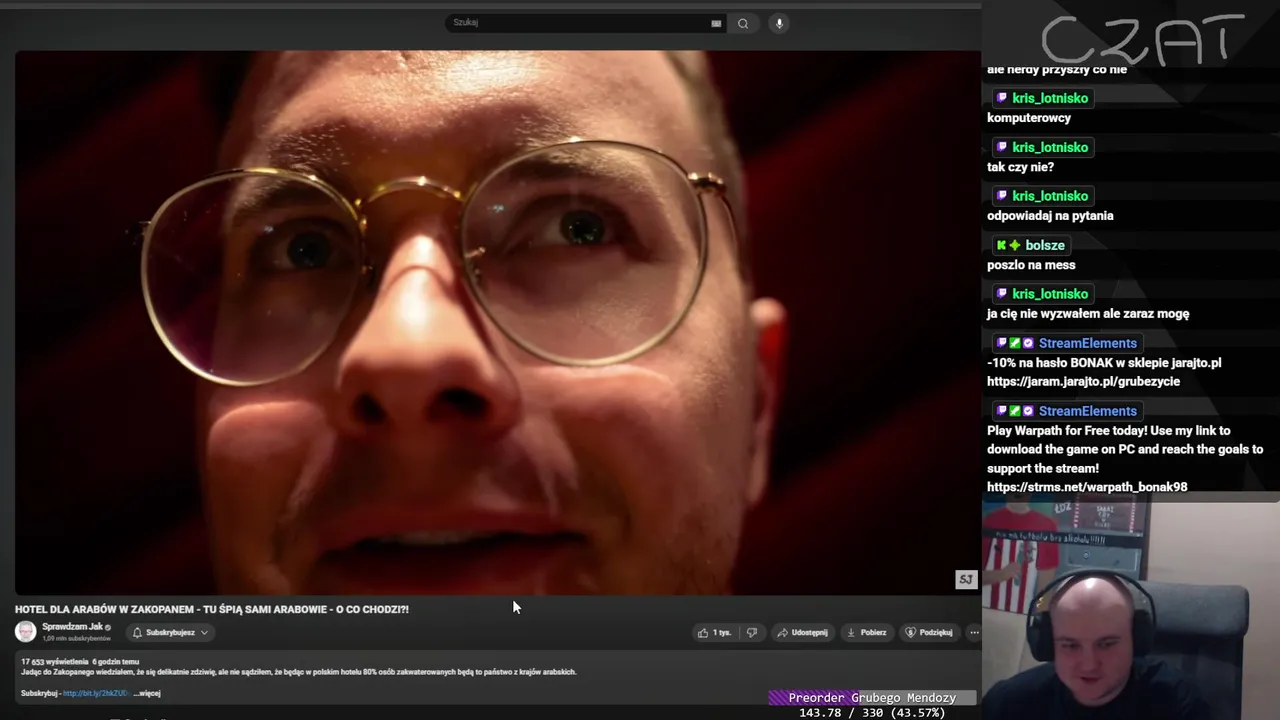This screenshot has height=720, width=1280.
Task: Open the Sprawdzam Jak channel name link
Action: (72, 627)
